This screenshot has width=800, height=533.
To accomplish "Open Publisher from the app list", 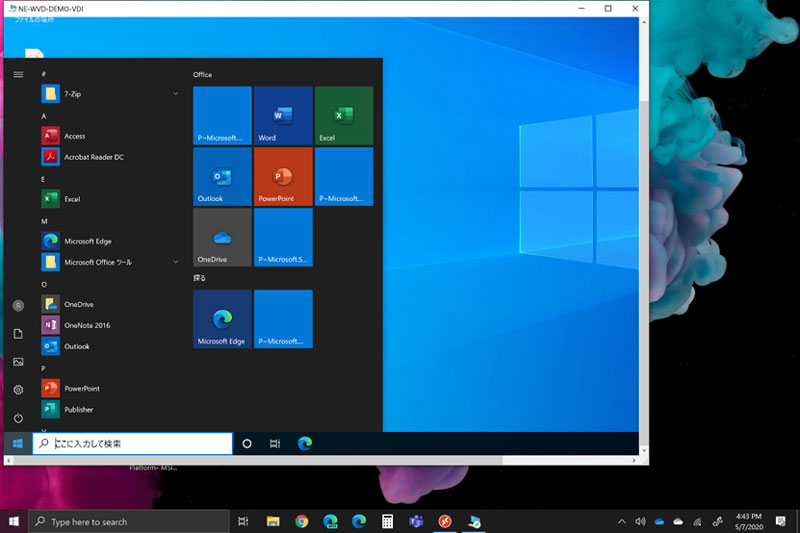I will click(x=78, y=410).
